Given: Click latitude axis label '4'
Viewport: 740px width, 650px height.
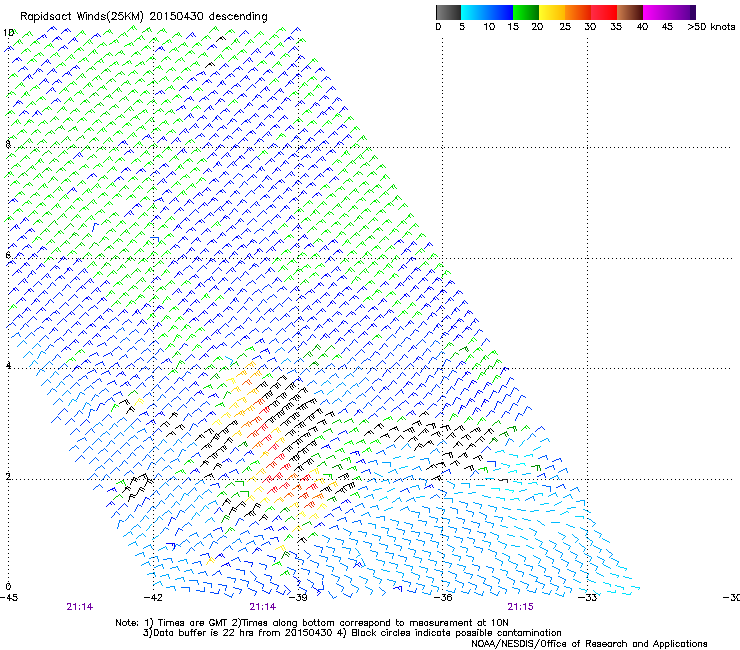Looking at the screenshot, I should [8, 365].
